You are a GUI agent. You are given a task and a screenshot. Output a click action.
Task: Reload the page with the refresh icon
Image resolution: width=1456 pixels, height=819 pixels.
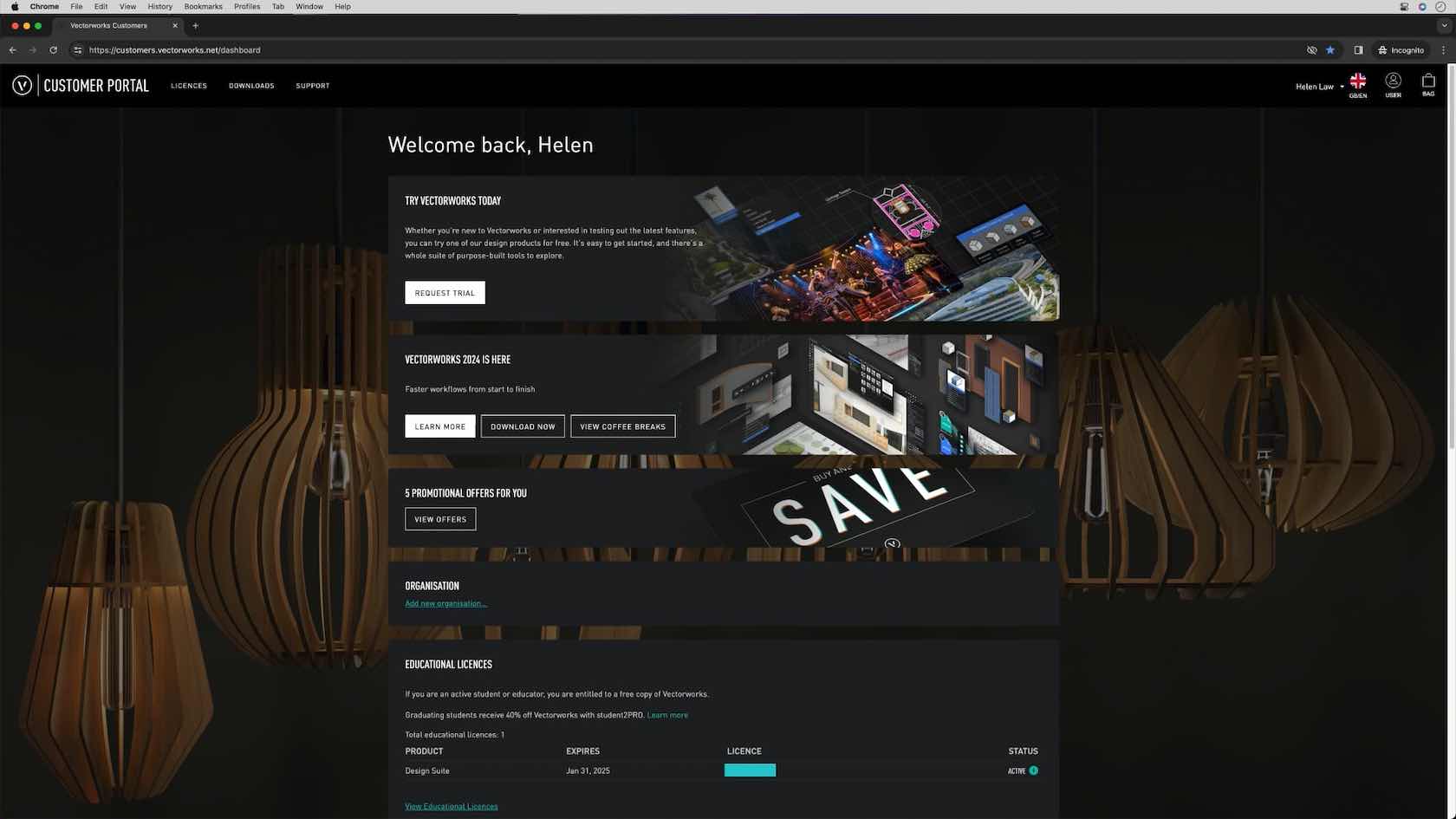click(53, 50)
